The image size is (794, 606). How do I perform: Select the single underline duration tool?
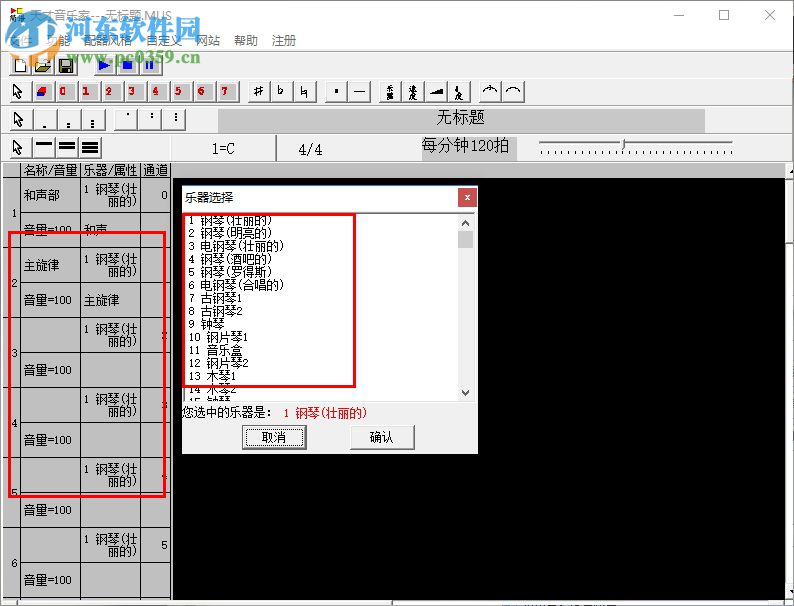(x=44, y=147)
